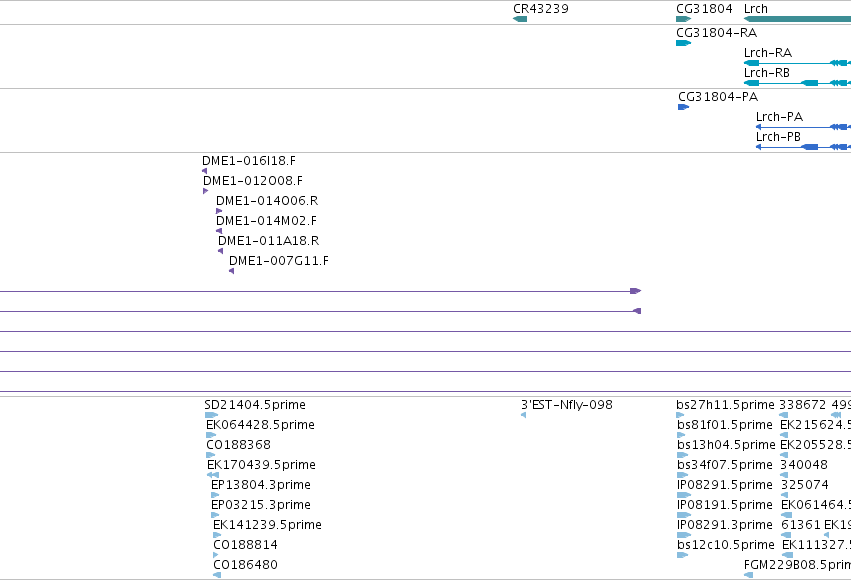Click the Lrch gene label
This screenshot has width=851, height=580.
pos(755,9)
